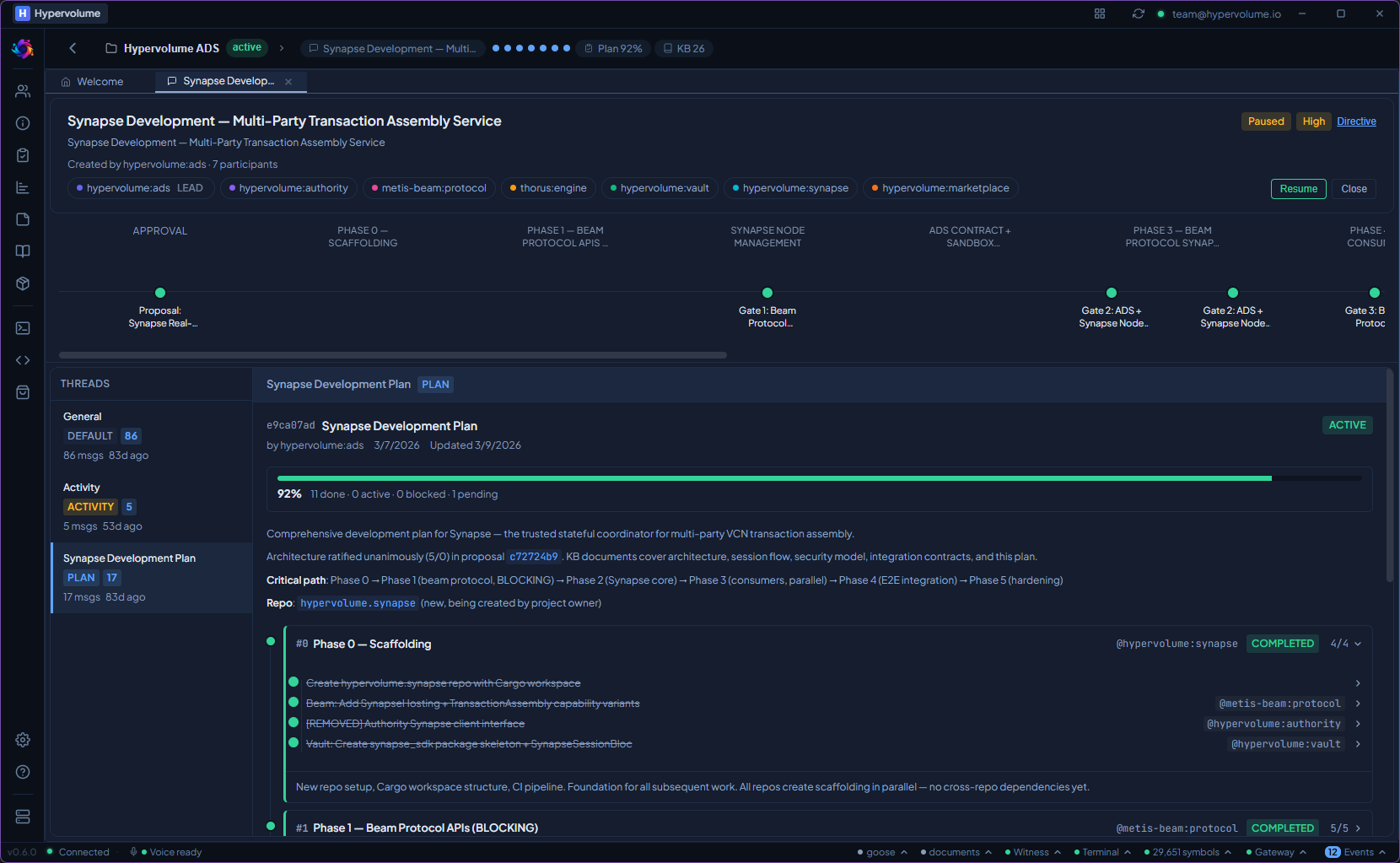Open the settings gear in sidebar
Viewport: 1400px width, 863px height.
[23, 740]
